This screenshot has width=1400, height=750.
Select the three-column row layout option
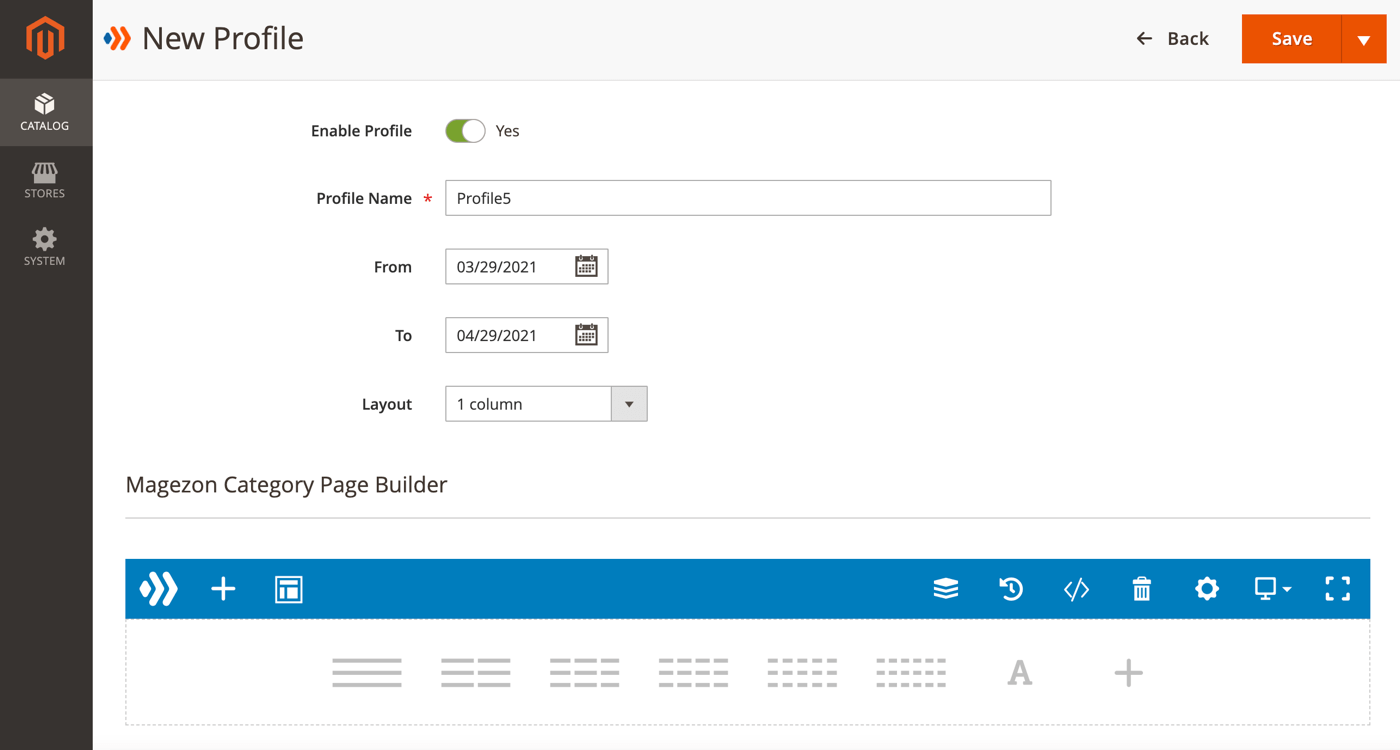(585, 671)
